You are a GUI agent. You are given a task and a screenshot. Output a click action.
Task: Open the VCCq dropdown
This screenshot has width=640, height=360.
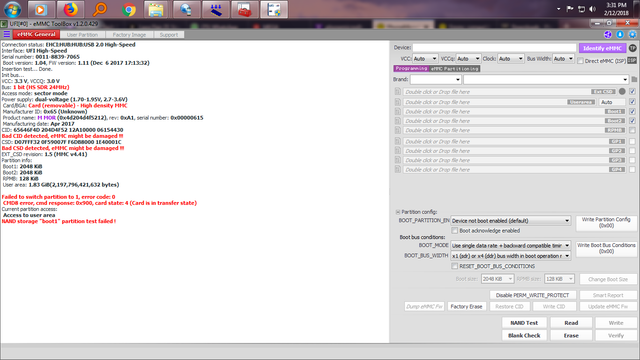pyautogui.click(x=468, y=59)
